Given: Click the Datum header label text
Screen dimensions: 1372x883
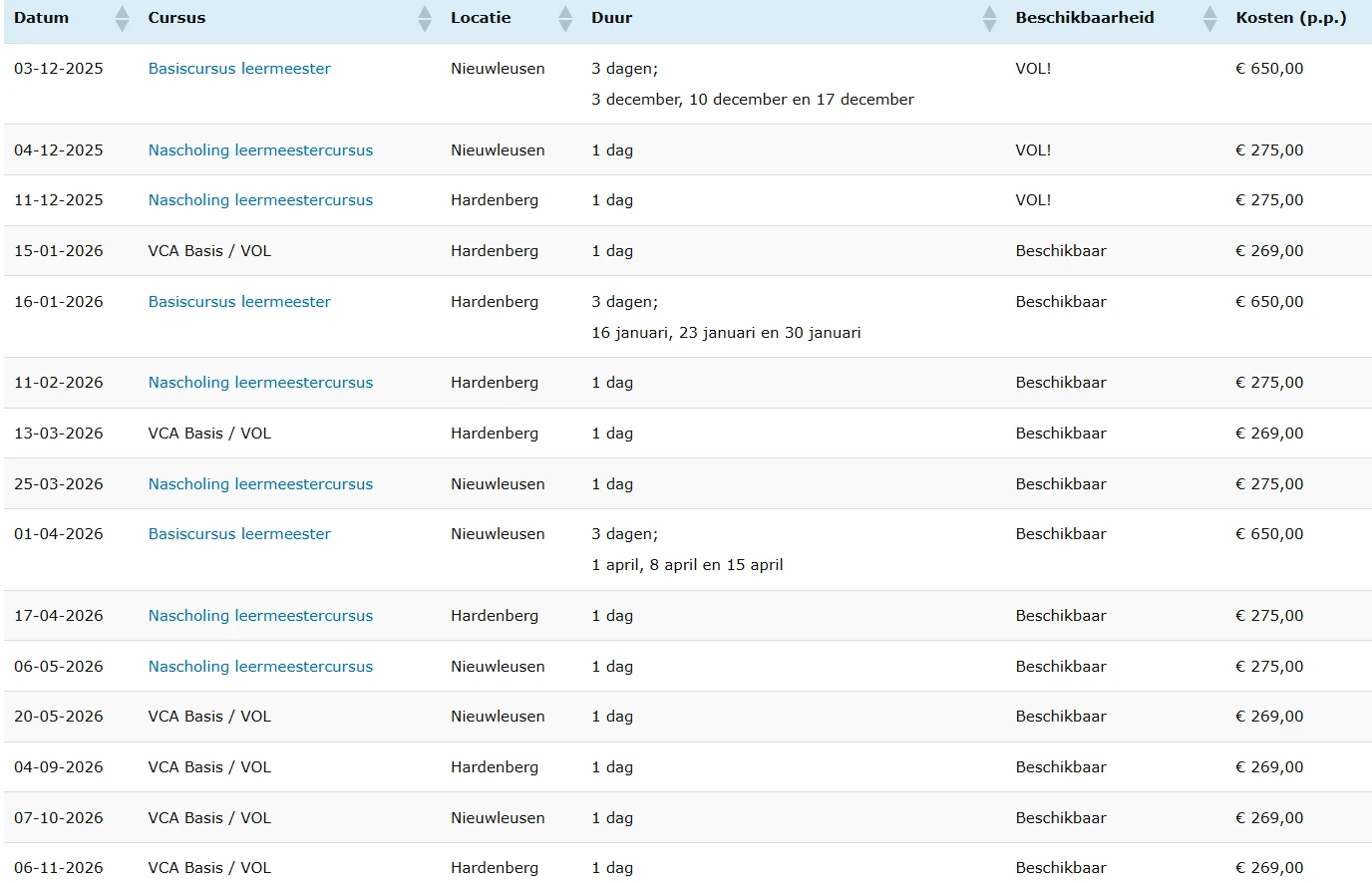Looking at the screenshot, I should (x=42, y=18).
